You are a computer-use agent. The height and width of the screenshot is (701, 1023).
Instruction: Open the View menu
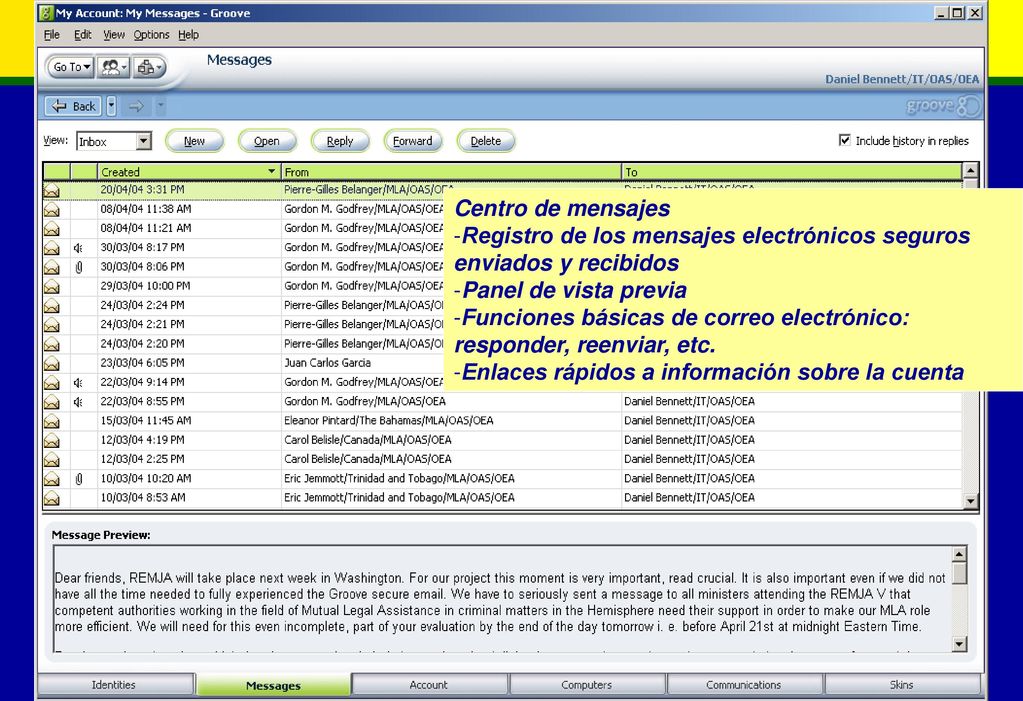click(114, 35)
